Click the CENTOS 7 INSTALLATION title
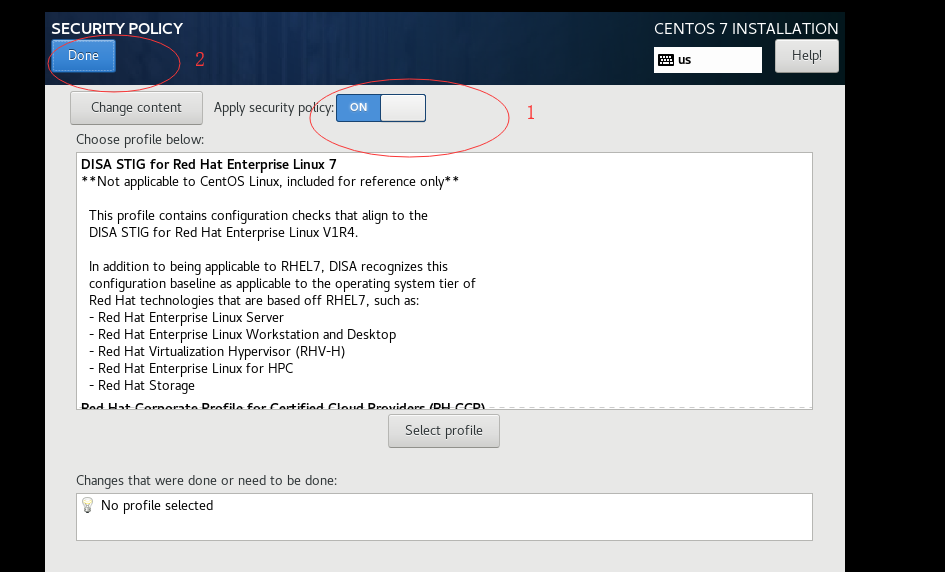 tap(746, 29)
